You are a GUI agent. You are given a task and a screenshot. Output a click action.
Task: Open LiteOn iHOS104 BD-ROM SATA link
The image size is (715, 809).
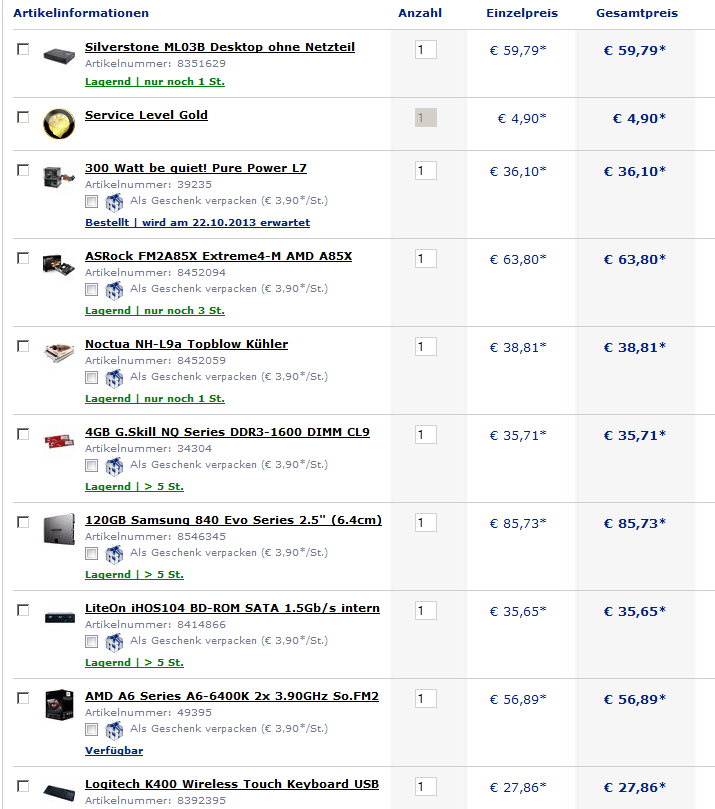233,608
